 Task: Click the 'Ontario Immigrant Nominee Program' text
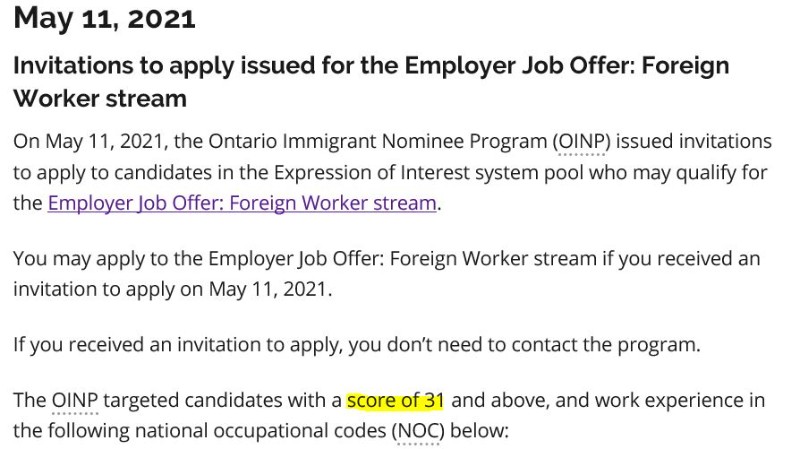(x=378, y=141)
